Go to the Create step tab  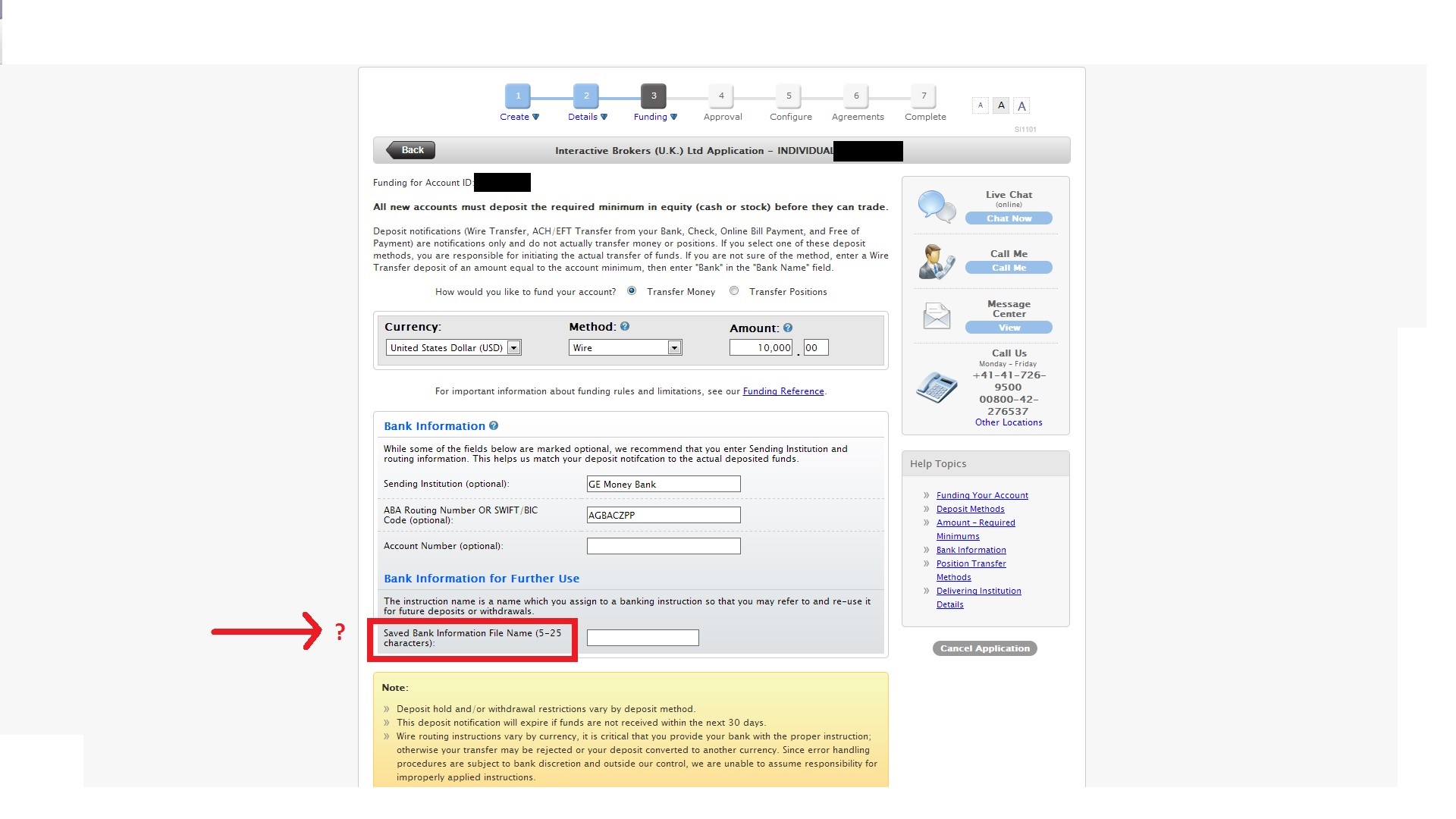point(519,97)
